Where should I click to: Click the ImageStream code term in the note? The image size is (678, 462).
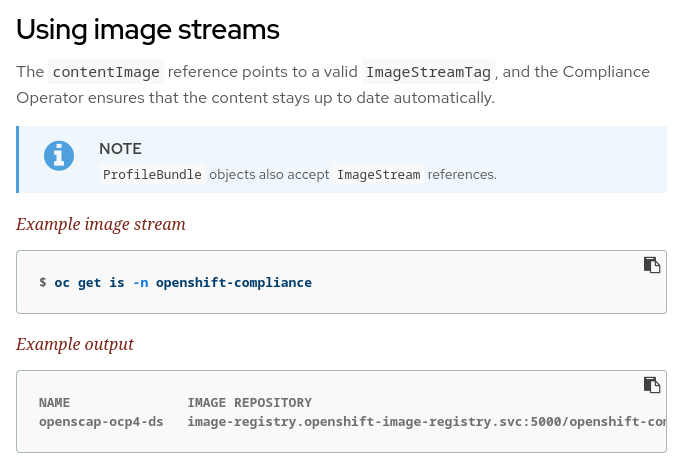pyautogui.click(x=378, y=174)
